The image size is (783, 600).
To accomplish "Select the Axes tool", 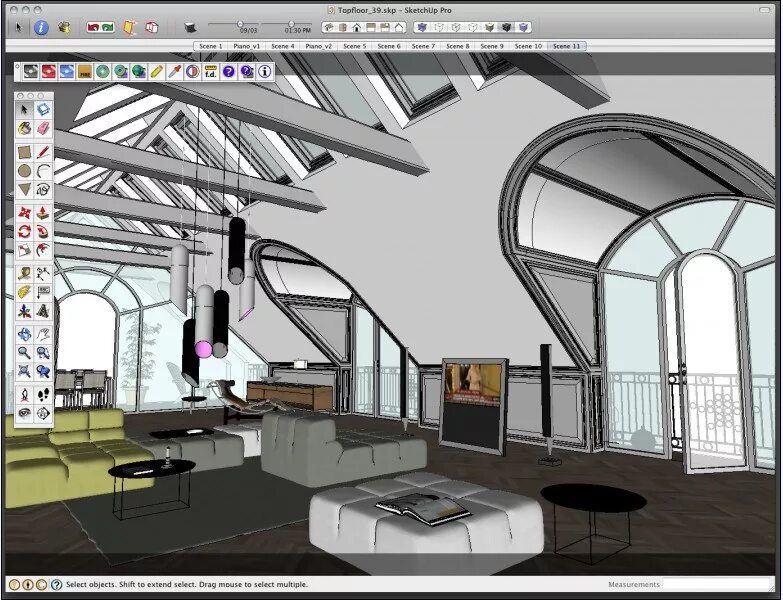I will 24,311.
